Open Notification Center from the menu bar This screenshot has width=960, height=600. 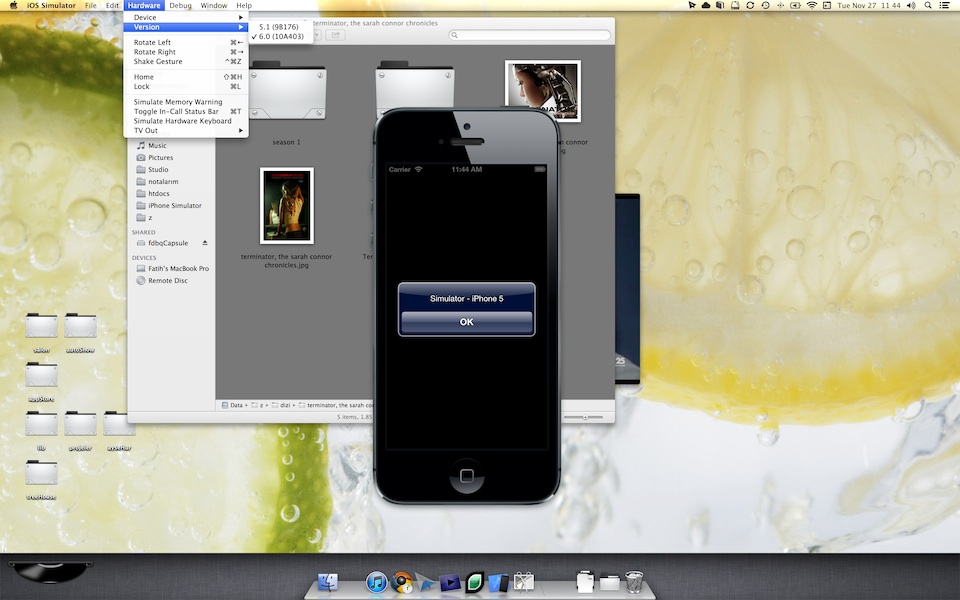click(x=944, y=6)
